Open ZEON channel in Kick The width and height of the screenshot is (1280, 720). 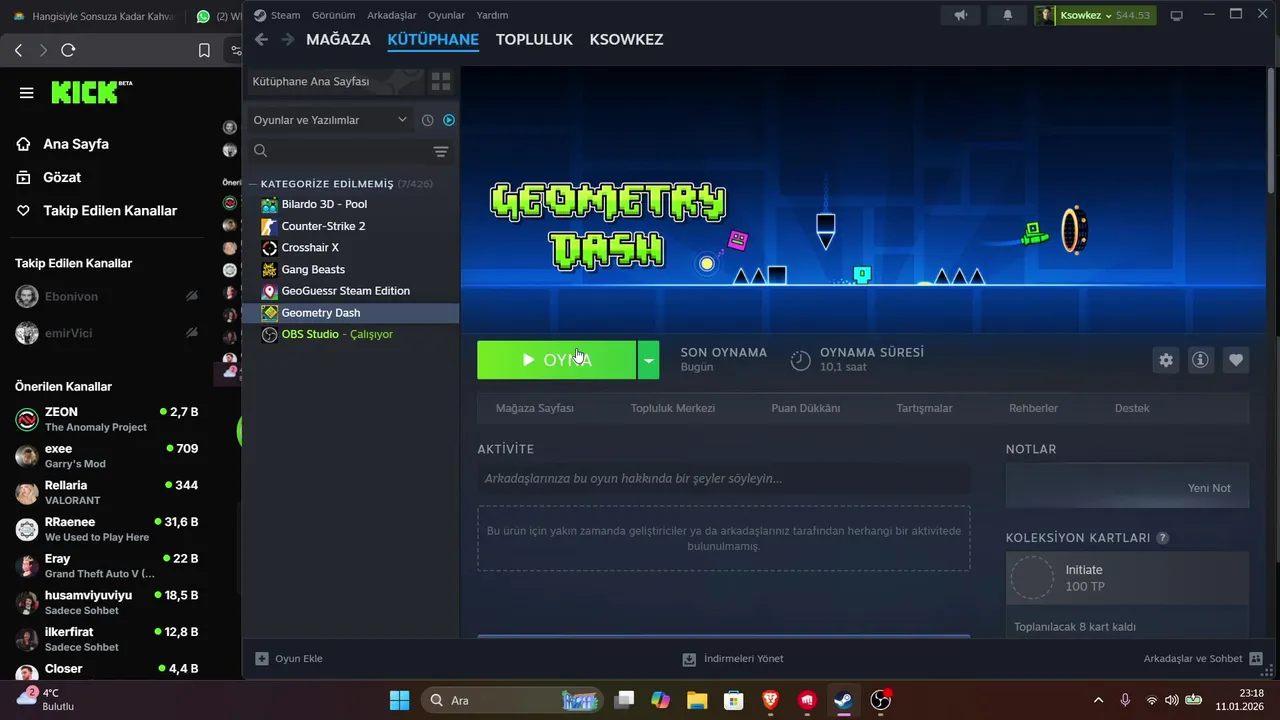tap(107, 419)
